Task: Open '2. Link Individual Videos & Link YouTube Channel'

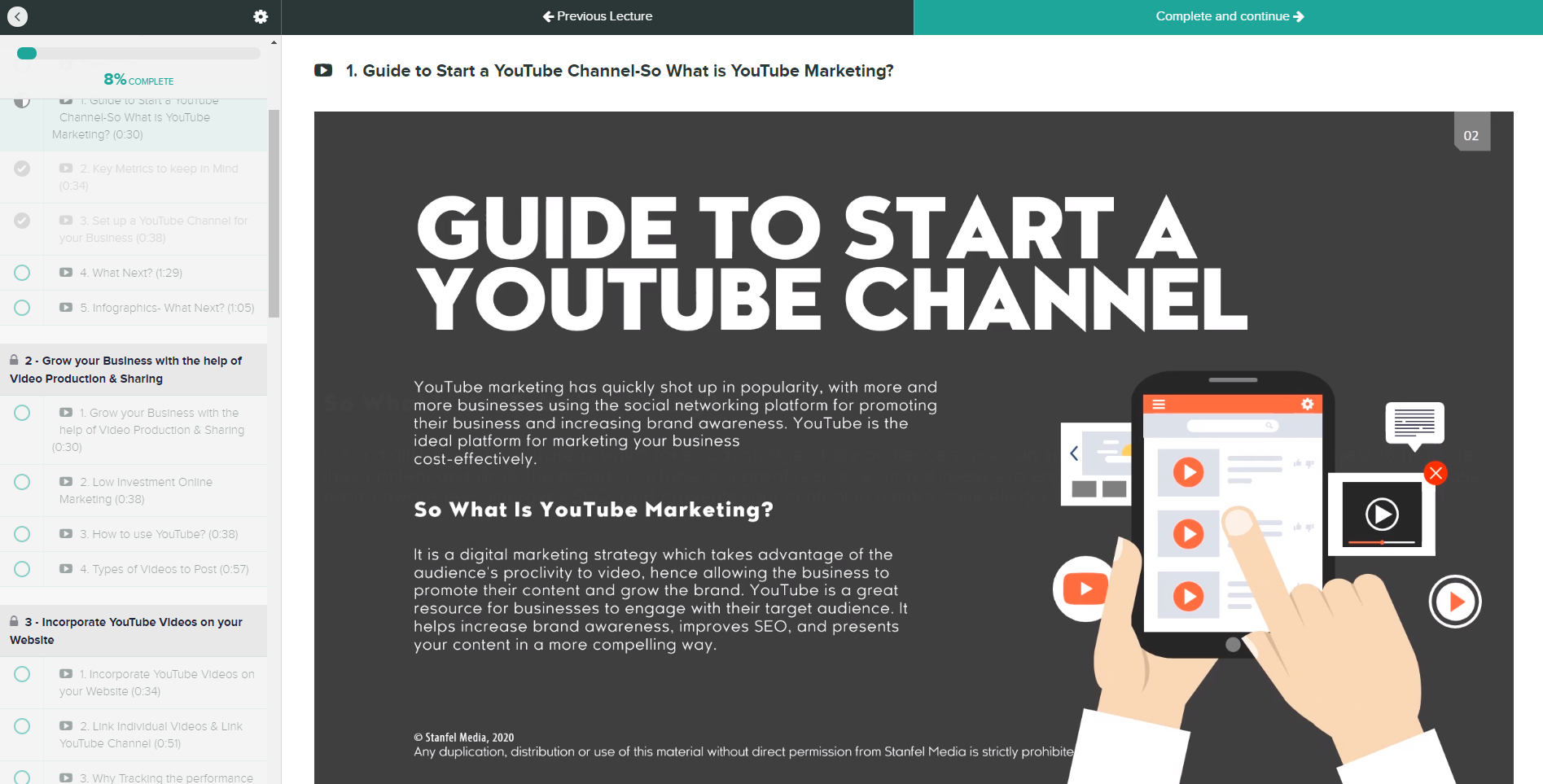Action: tap(151, 734)
